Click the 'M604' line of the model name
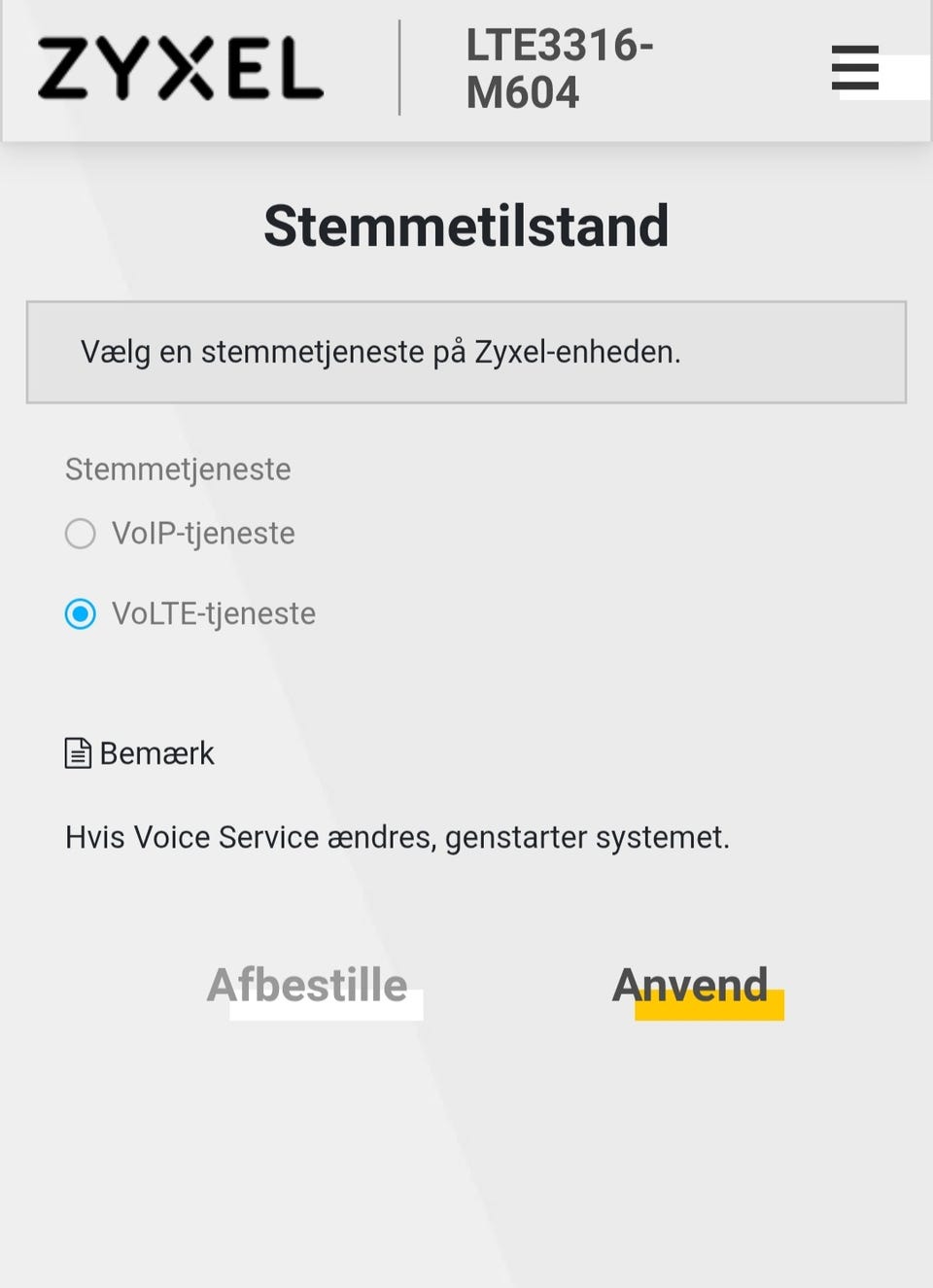The height and width of the screenshot is (1288, 933). tap(522, 93)
